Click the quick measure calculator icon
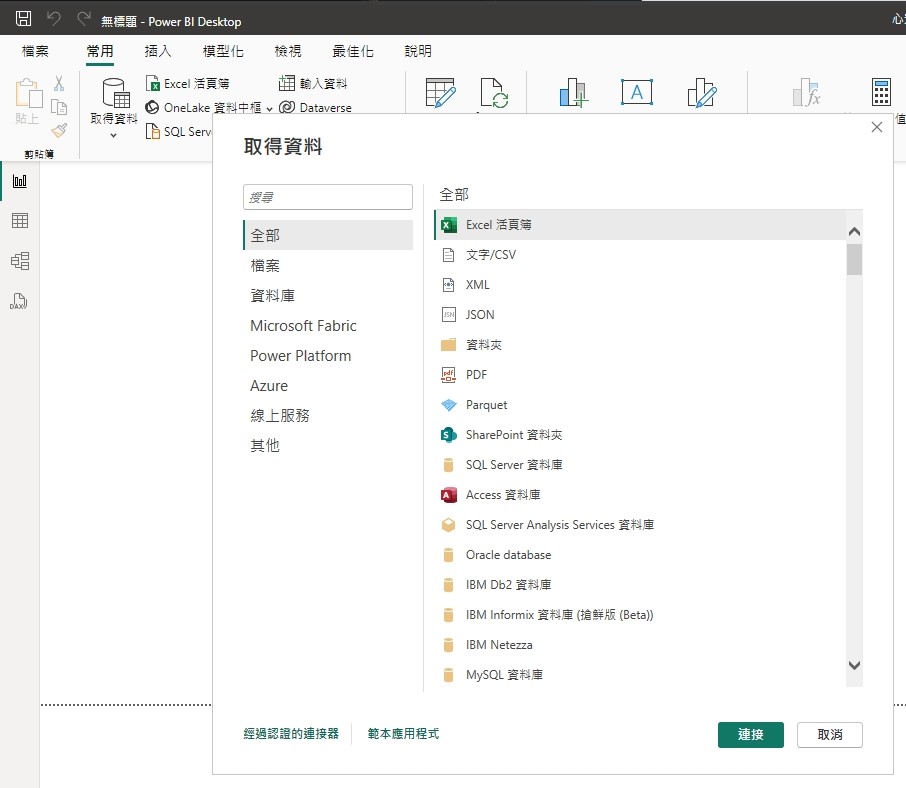Screen dimensions: 906x788 point(881,92)
